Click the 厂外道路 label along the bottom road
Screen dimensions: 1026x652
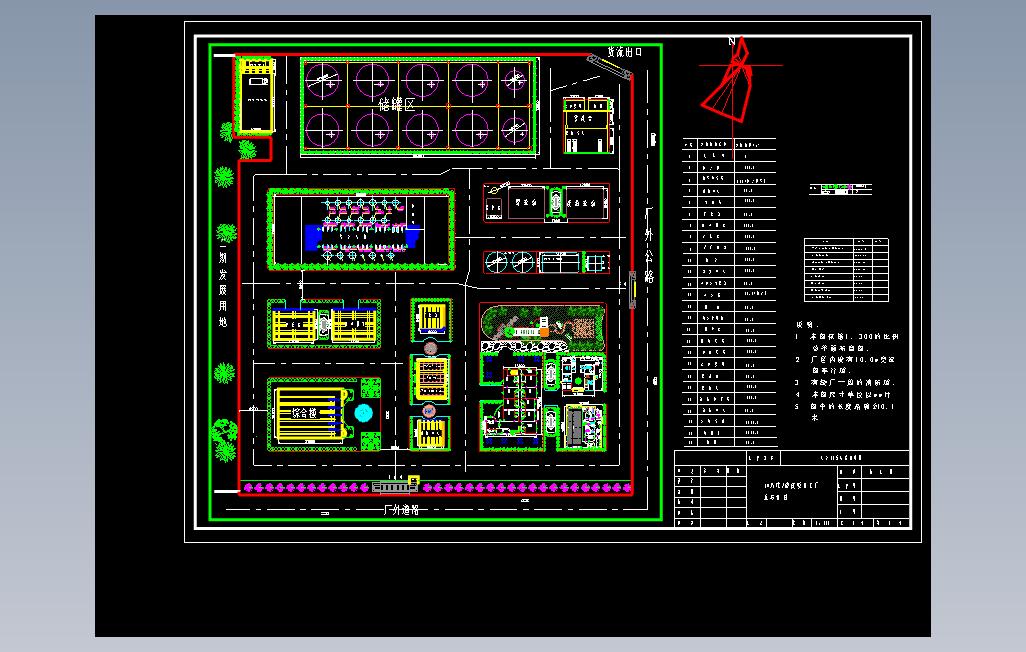point(401,509)
